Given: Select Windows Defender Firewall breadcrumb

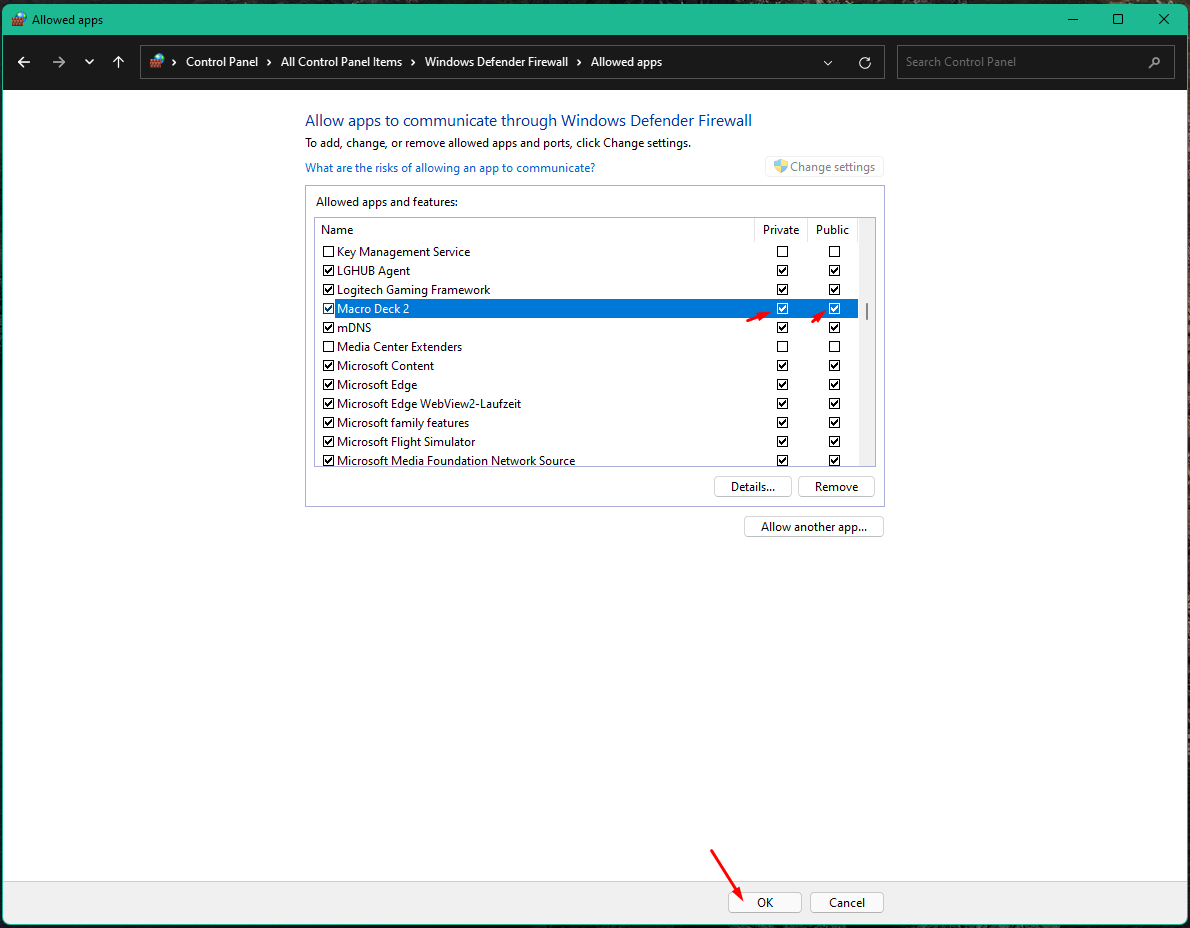Looking at the screenshot, I should coord(496,62).
